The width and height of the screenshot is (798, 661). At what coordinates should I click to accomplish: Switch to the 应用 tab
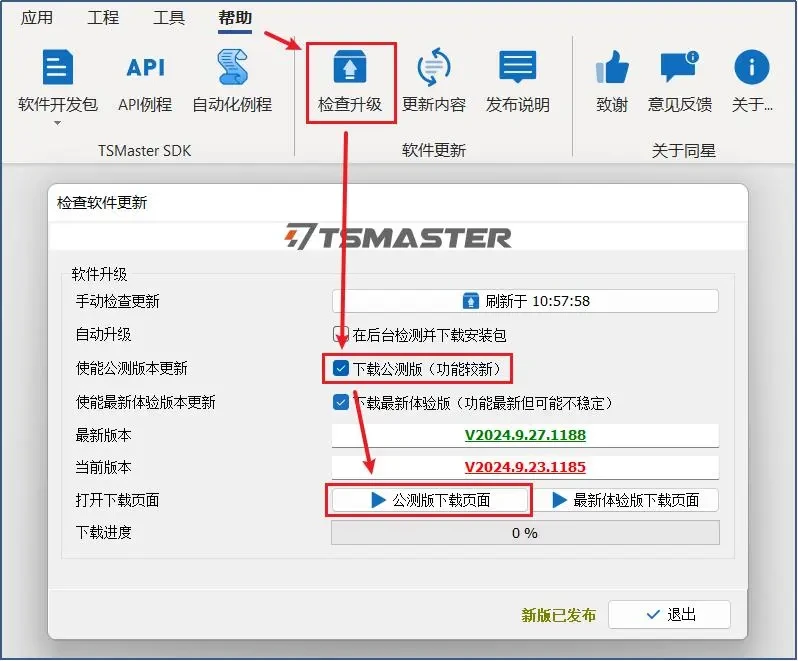37,18
